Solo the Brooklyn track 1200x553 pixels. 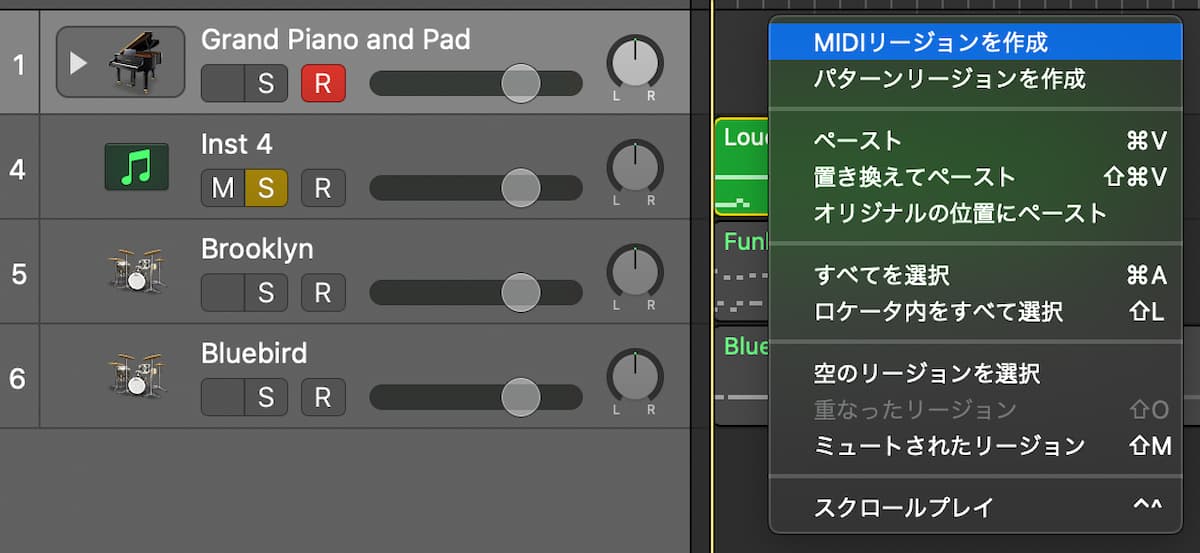pos(266,292)
